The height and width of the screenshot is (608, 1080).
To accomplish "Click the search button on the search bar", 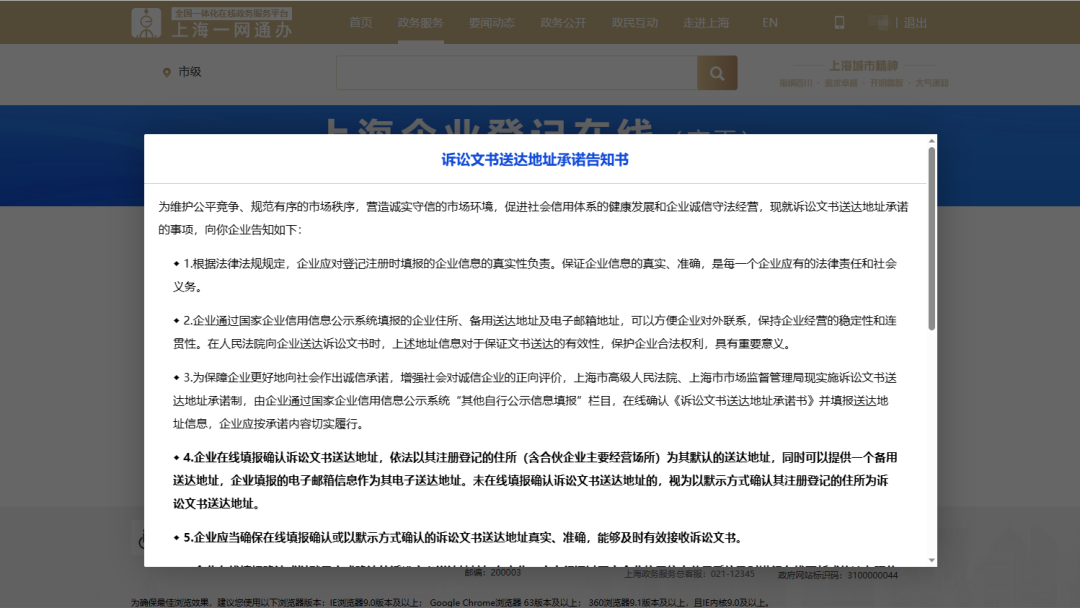I will tap(717, 73).
